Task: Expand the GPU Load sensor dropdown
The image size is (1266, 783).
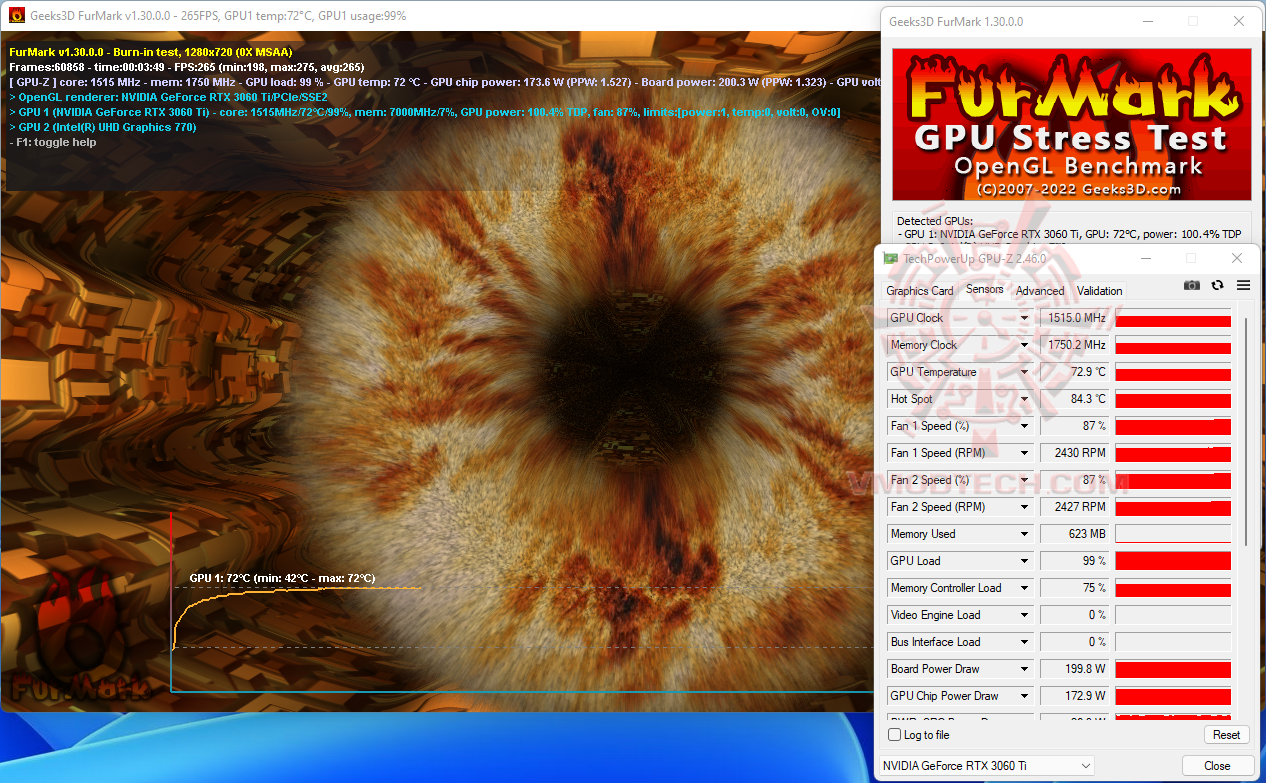Action: tap(1024, 561)
